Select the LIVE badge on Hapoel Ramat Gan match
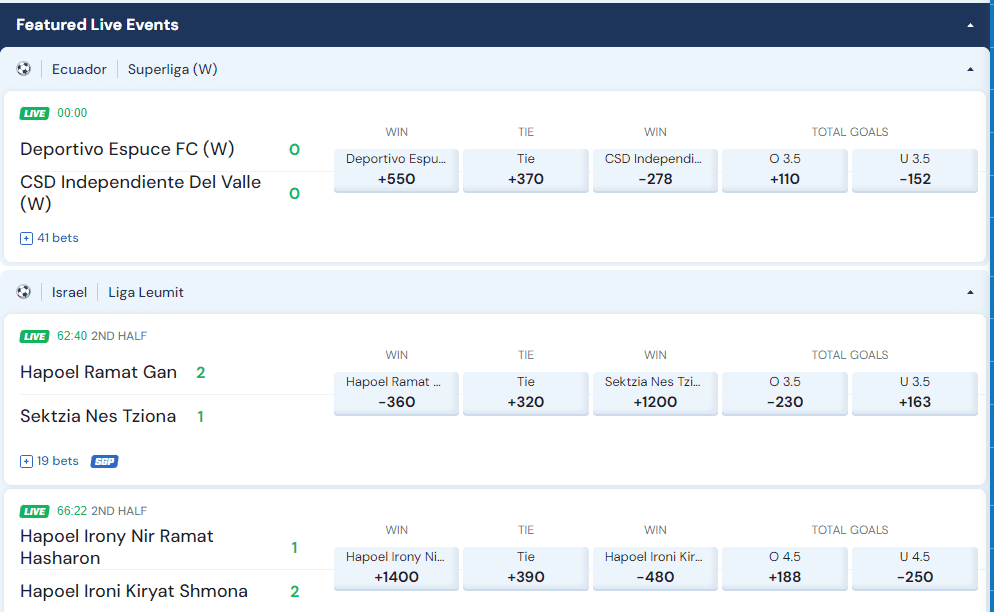The image size is (994, 612). pyautogui.click(x=34, y=336)
